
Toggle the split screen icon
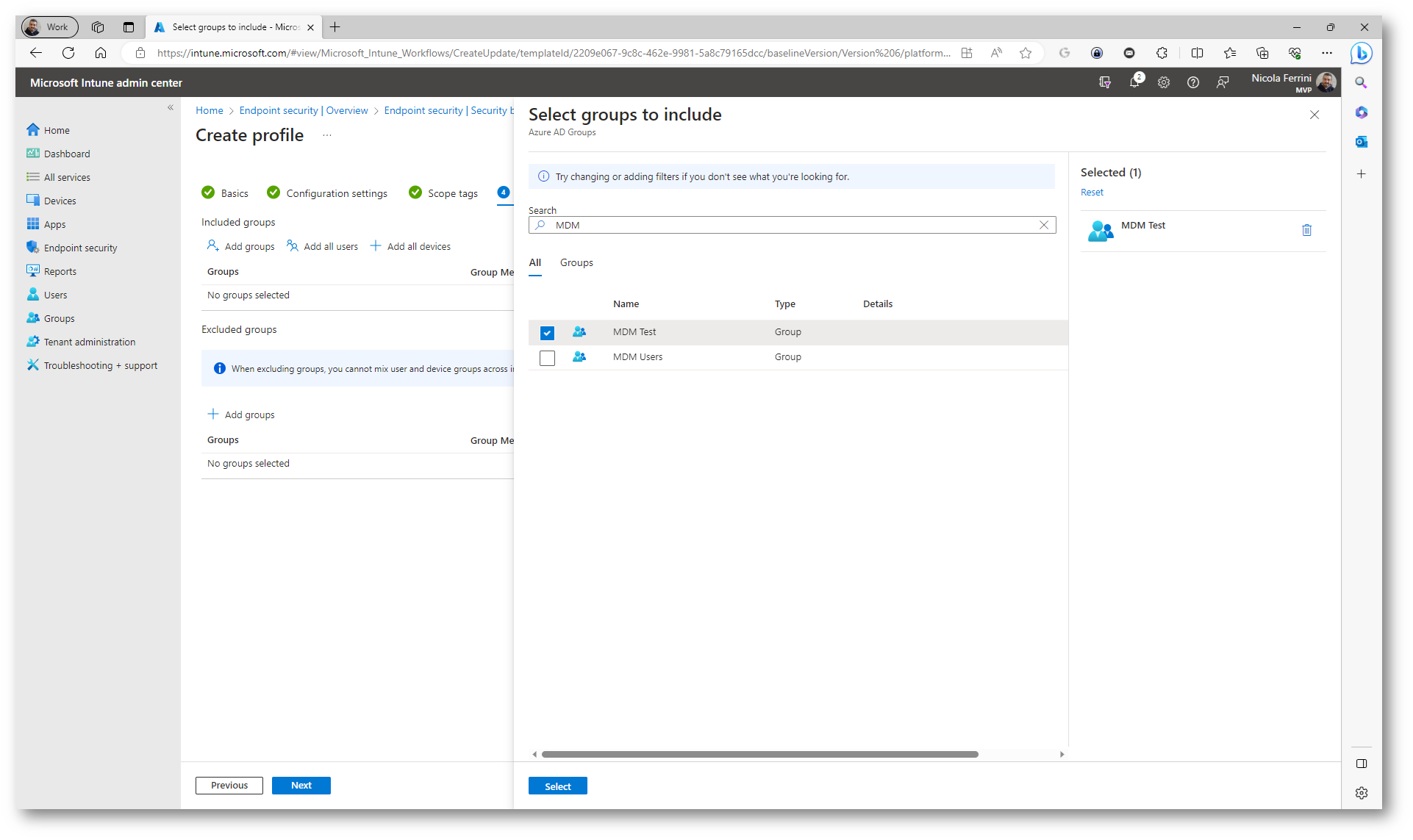point(1197,53)
